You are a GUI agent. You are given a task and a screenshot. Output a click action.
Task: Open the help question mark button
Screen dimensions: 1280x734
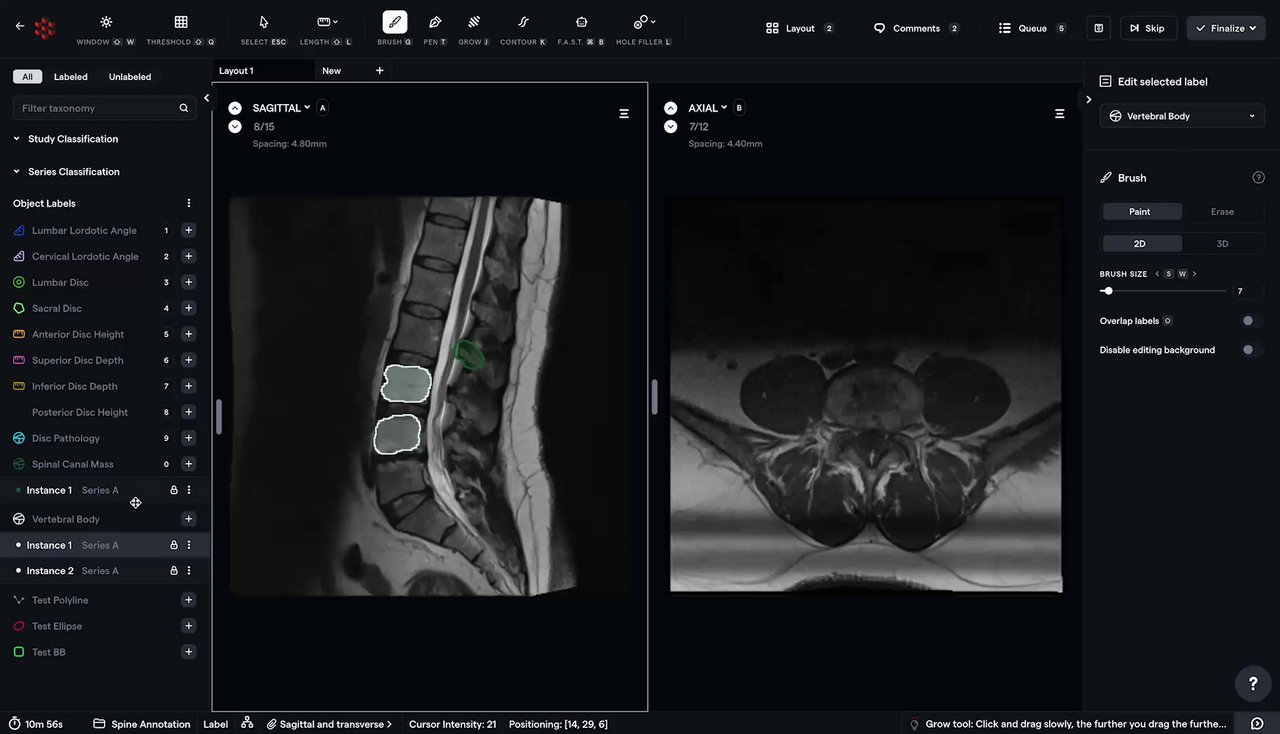click(x=1253, y=683)
